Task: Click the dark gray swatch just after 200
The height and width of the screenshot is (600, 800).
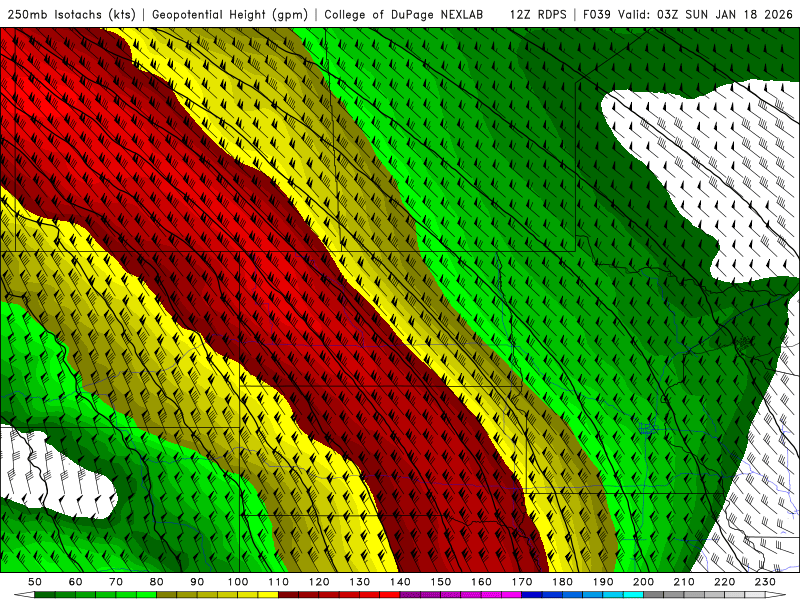Action: (x=654, y=595)
